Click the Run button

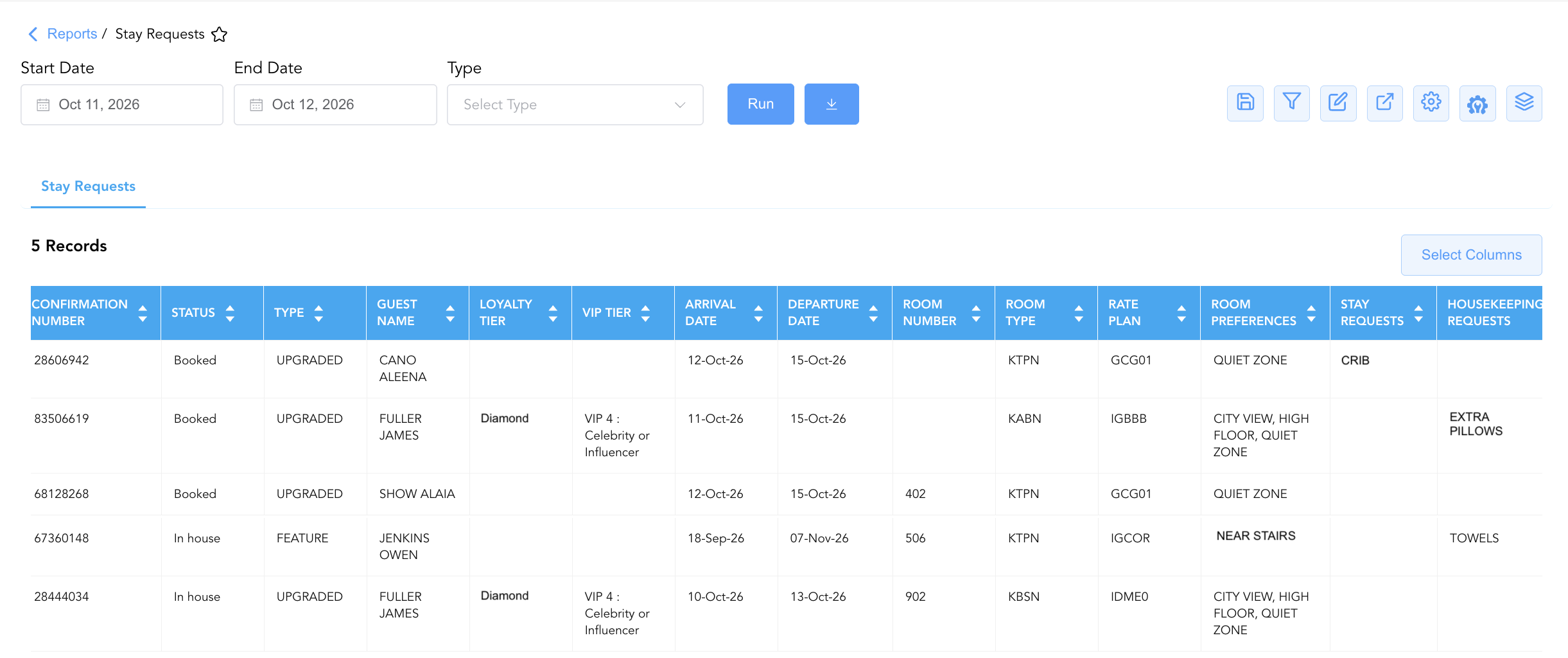(761, 104)
